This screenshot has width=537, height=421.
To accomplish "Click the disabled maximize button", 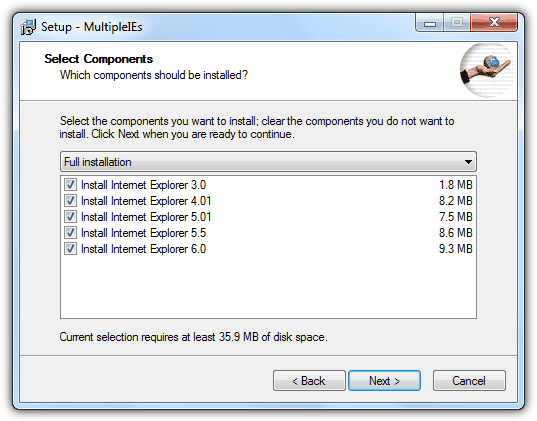I will coord(457,23).
